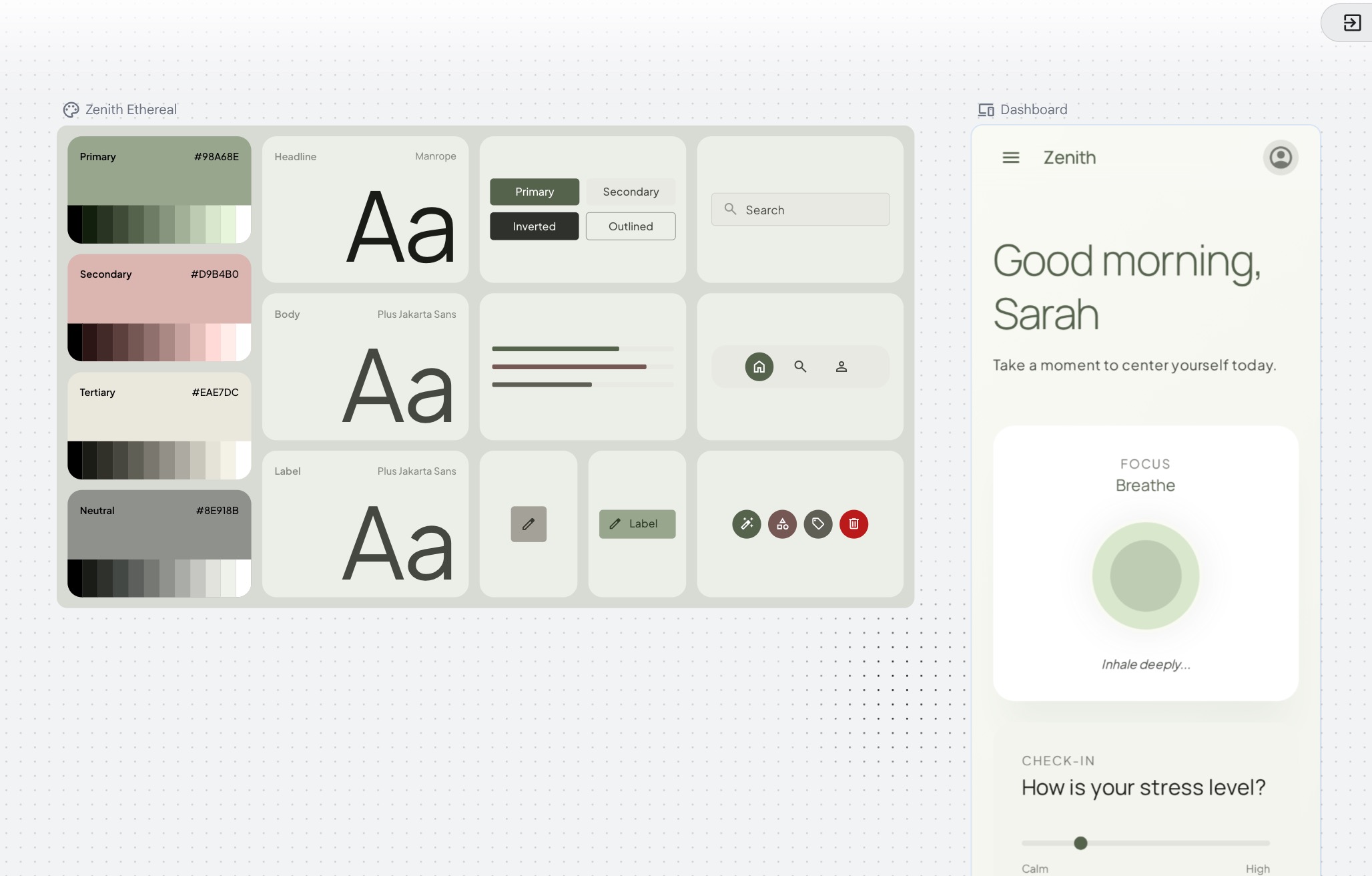This screenshot has height=876, width=1372.
Task: Select the person icon in navigation bar
Action: [841, 367]
